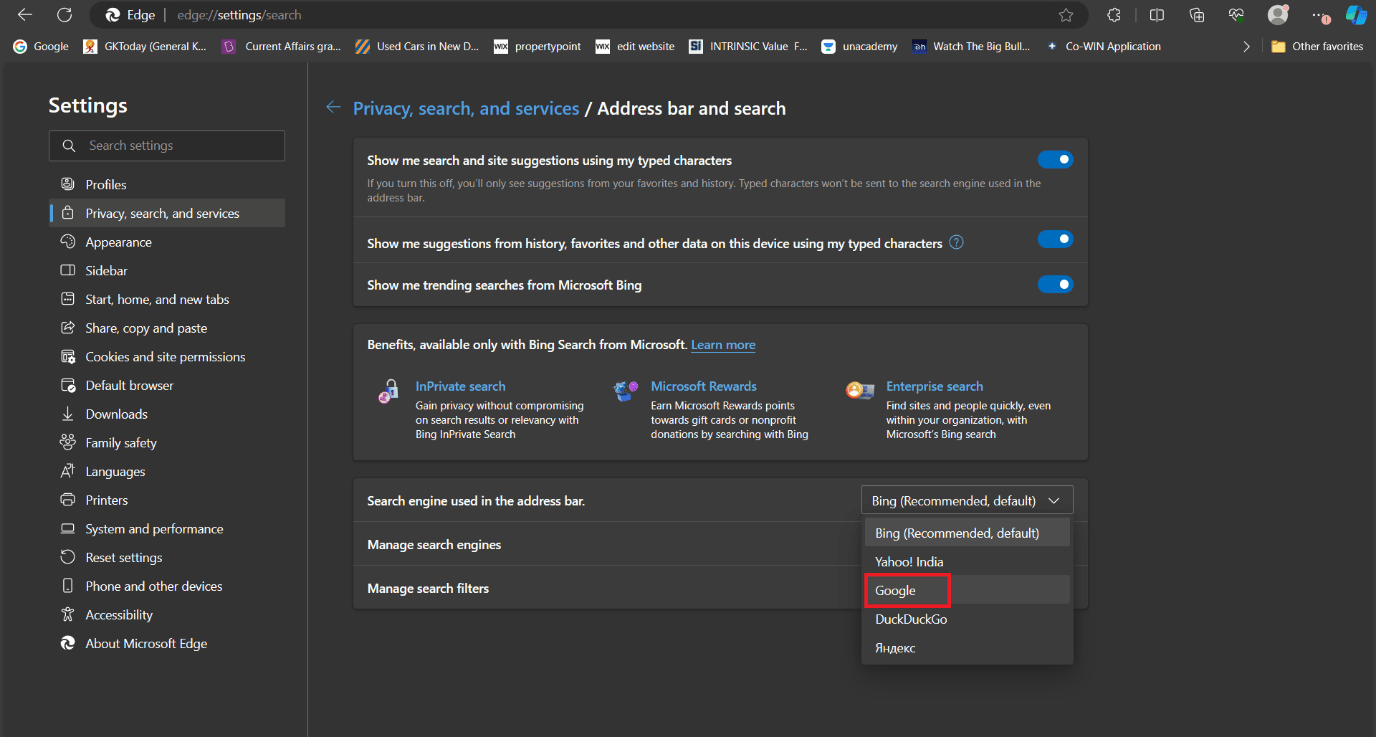Go to Privacy, search, and services breadcrumb
The width and height of the screenshot is (1376, 737).
click(x=466, y=108)
